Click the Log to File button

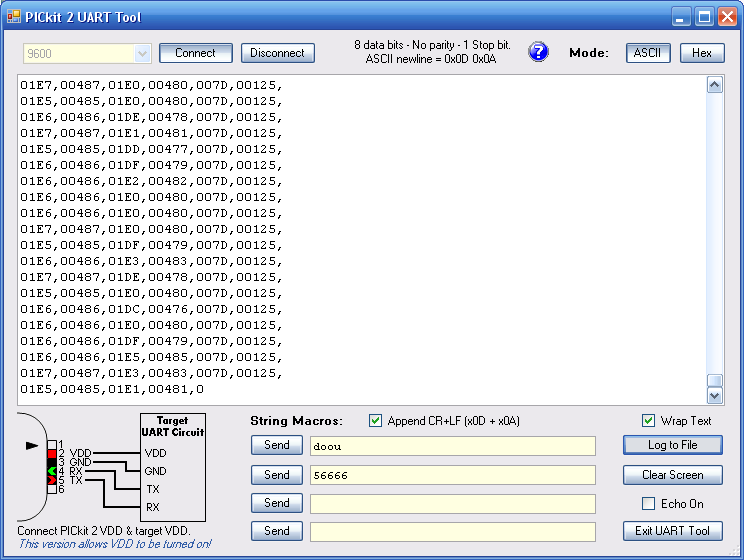(672, 445)
